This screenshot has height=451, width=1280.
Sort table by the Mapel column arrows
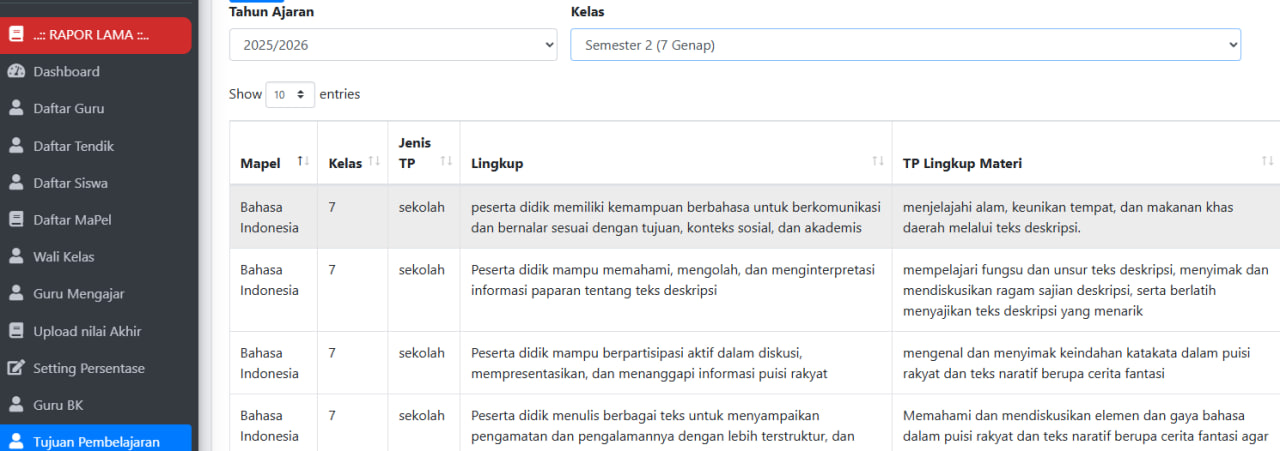coord(303,162)
